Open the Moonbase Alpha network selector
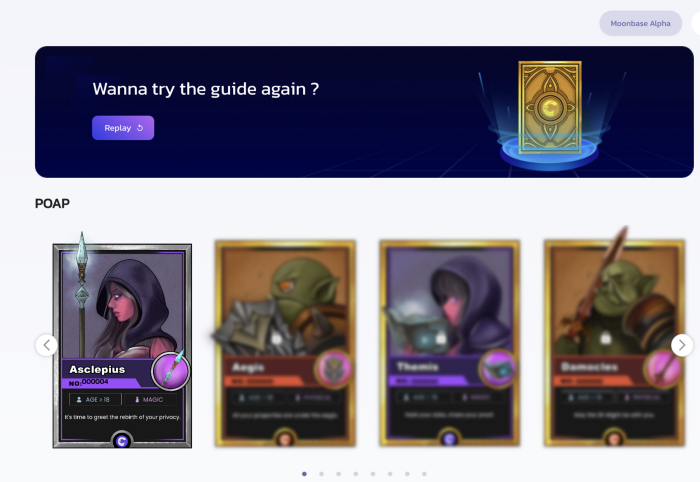Image resolution: width=700 pixels, height=482 pixels. (640, 23)
